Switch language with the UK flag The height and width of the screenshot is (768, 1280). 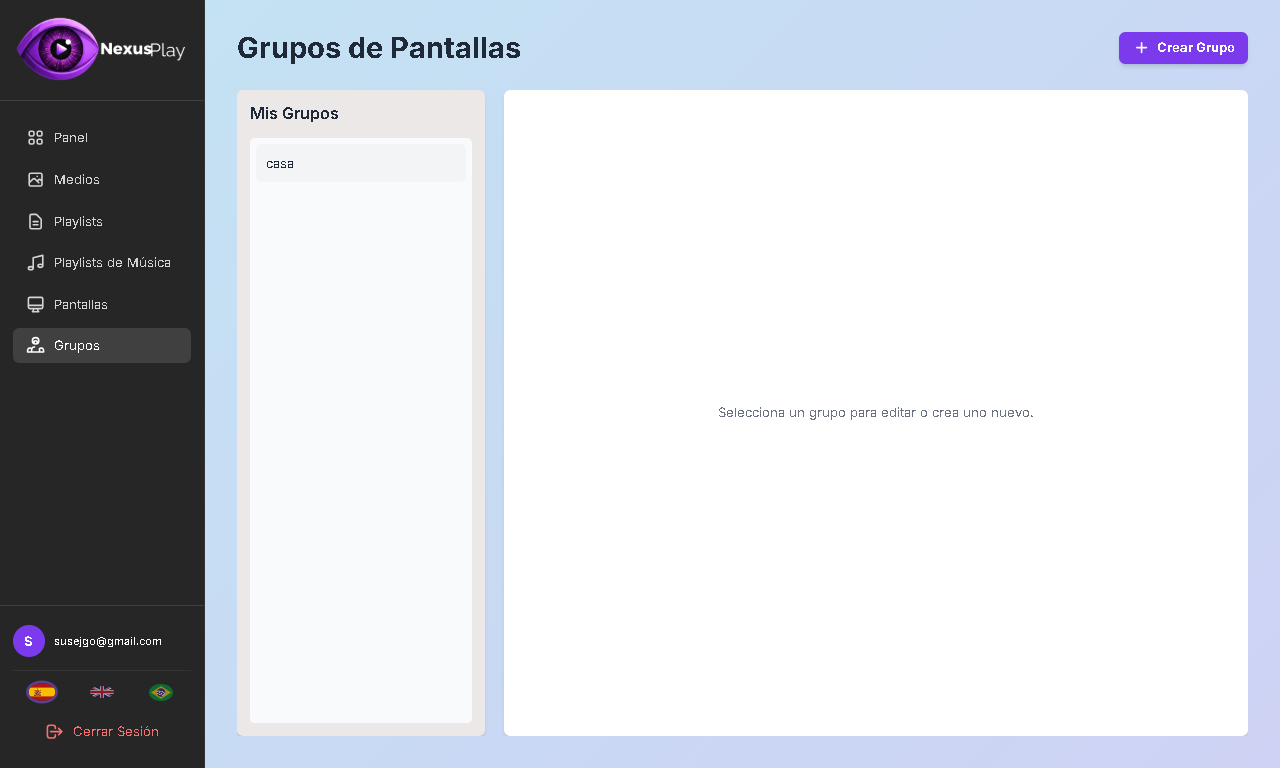point(102,692)
